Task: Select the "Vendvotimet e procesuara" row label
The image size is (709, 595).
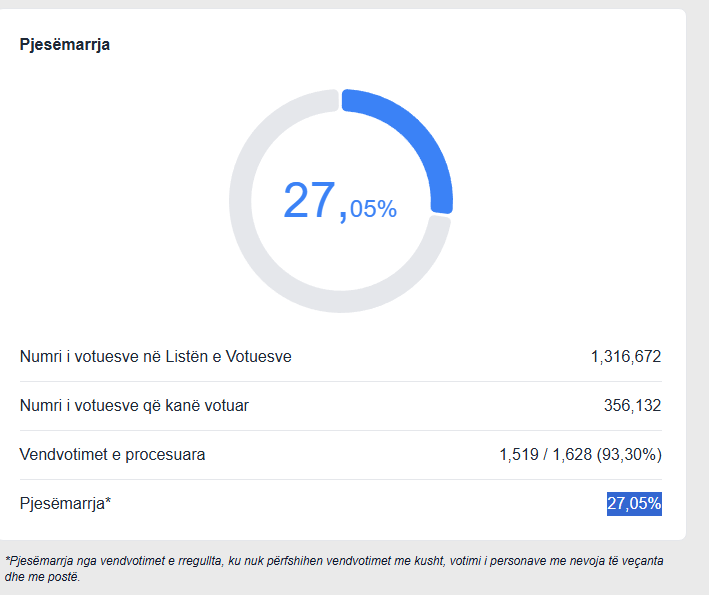Action: (112, 454)
